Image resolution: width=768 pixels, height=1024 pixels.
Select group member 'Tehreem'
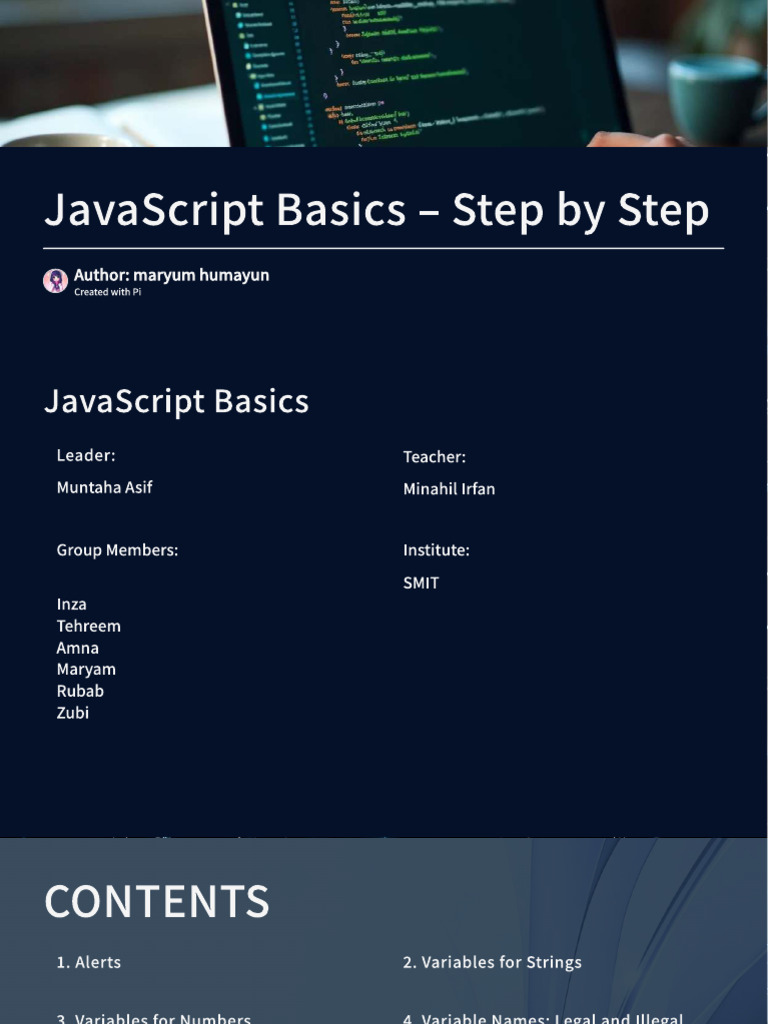(88, 626)
